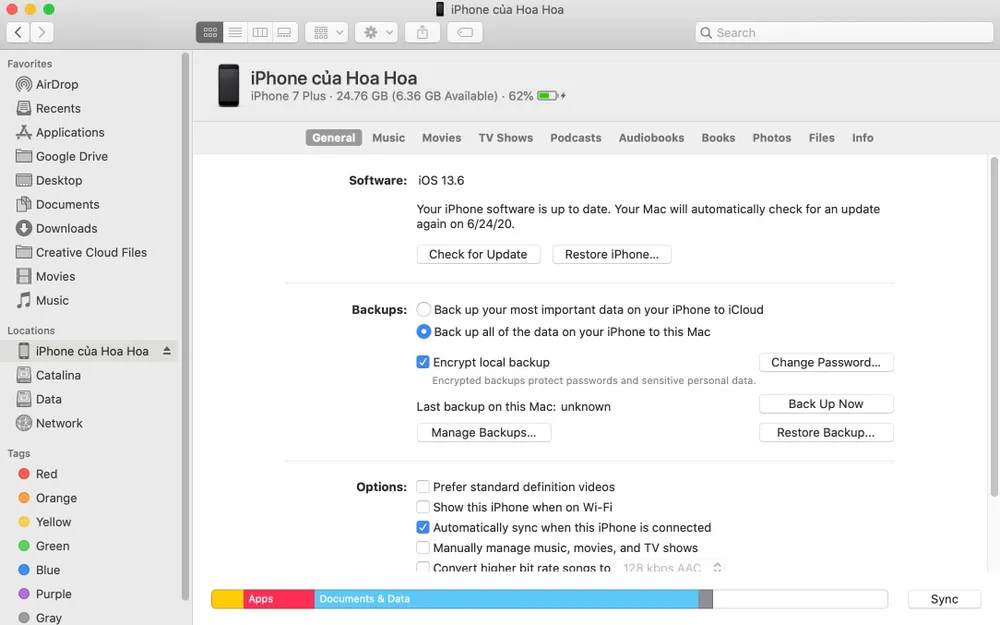This screenshot has width=1000, height=625.
Task: Click the Apps segment in storage bar
Action: point(279,599)
